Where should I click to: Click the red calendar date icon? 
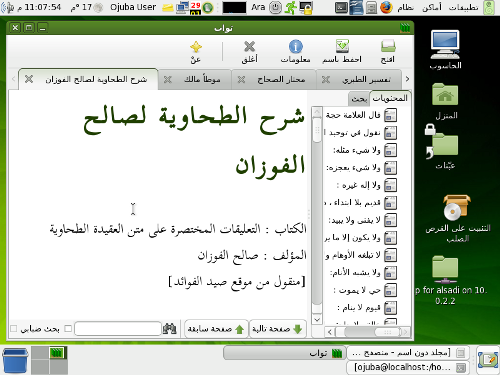[x=195, y=7]
